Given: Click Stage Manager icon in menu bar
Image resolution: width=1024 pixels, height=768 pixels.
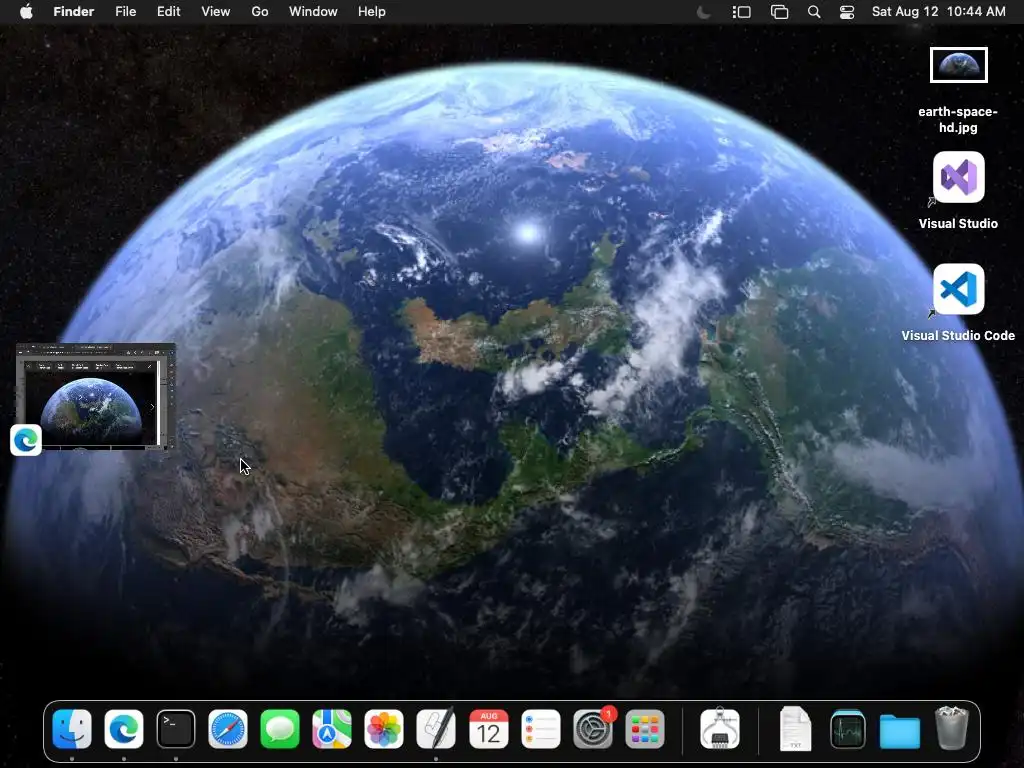Looking at the screenshot, I should 741,12.
